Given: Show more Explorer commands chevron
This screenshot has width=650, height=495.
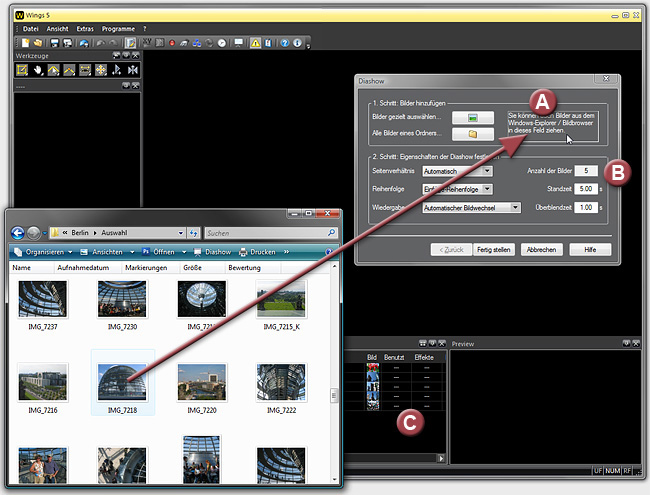Looking at the screenshot, I should pyautogui.click(x=286, y=252).
